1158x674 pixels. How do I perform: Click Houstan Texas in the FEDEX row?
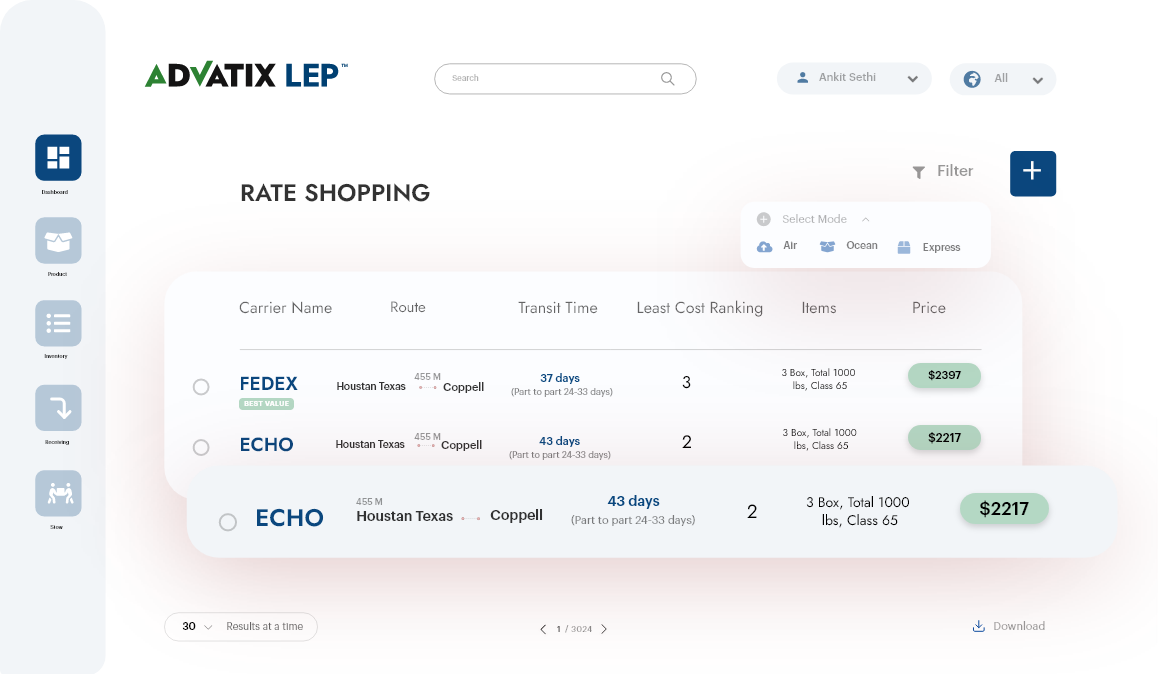tap(371, 386)
